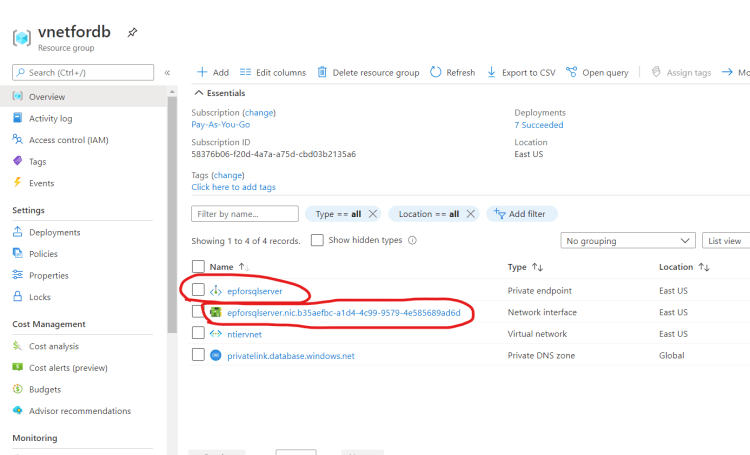750x455 pixels.
Task: Sort by Name column
Action: tap(229, 267)
